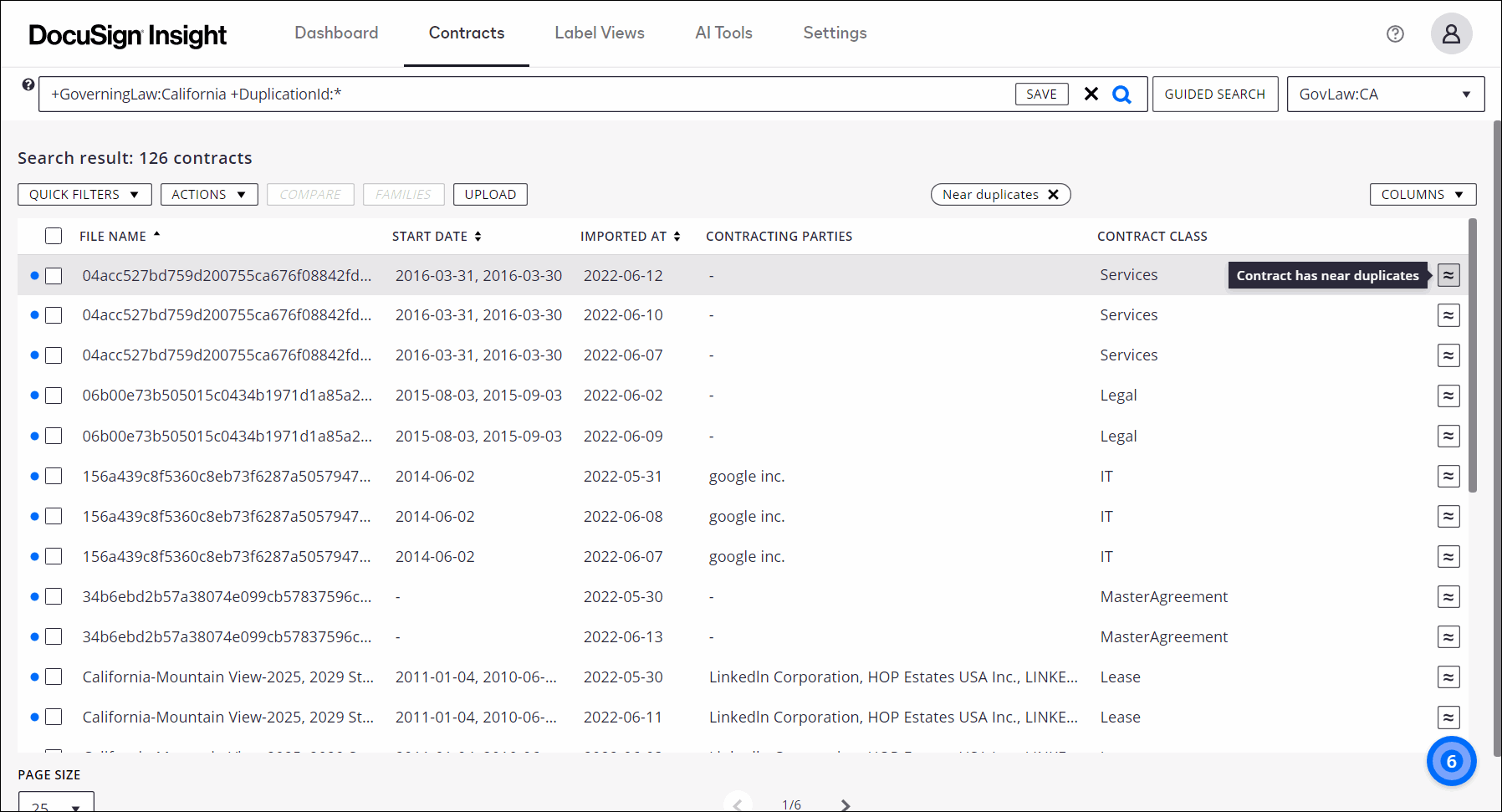1502x812 pixels.
Task: Go to next page with the right arrow
Action: (846, 804)
